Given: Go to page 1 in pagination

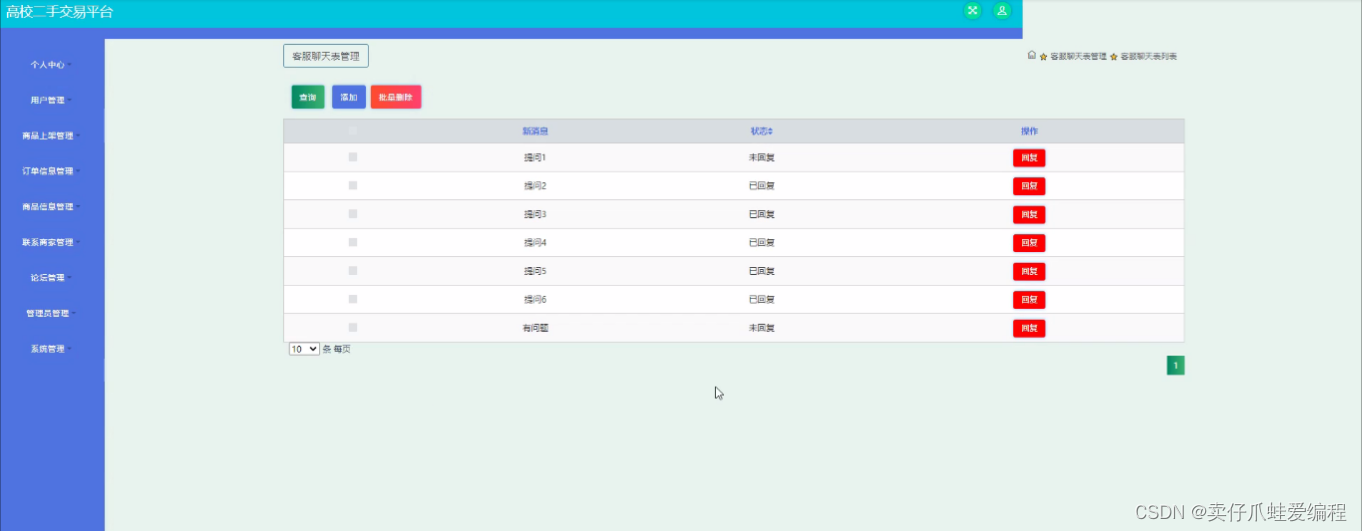Looking at the screenshot, I should coord(1175,366).
